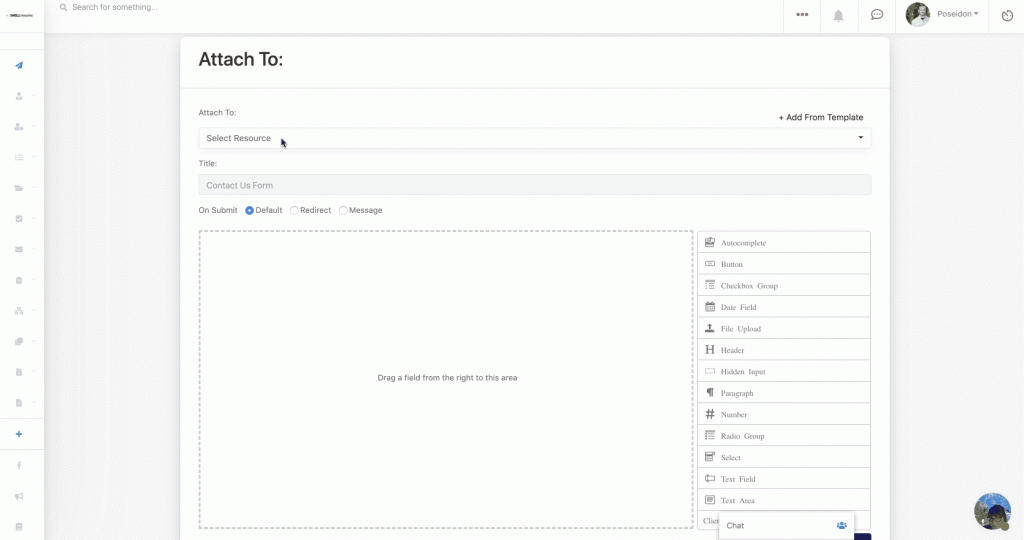Viewport: 1024px width, 540px height.
Task: Click the blue plus icon in sidebar
Action: [x=19, y=434]
